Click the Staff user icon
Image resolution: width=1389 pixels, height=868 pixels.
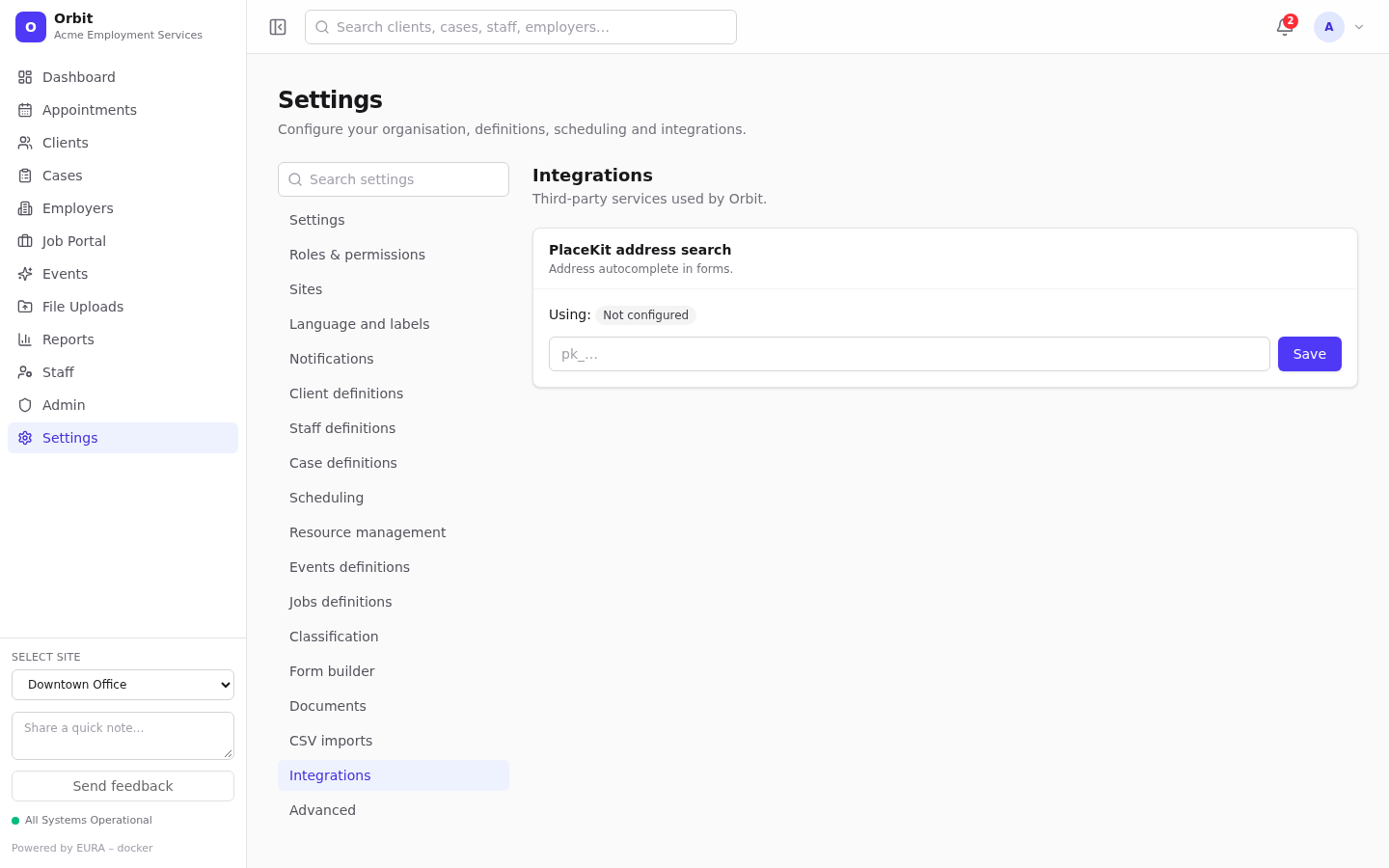pos(25,372)
